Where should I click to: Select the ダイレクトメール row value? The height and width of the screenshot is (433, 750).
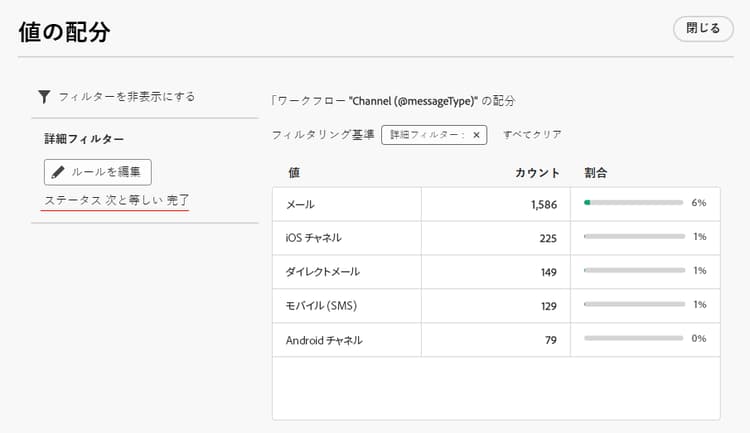pyautogui.click(x=322, y=272)
